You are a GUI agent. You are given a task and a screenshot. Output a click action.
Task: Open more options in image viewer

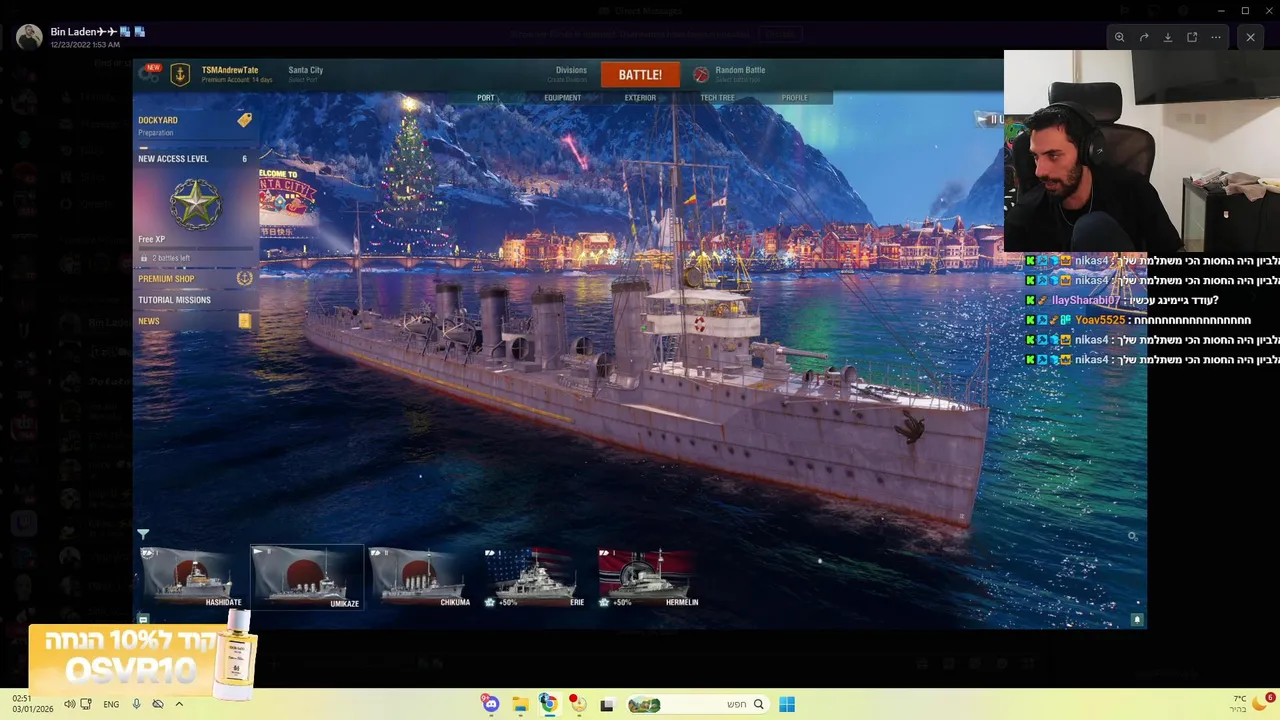pos(1216,37)
